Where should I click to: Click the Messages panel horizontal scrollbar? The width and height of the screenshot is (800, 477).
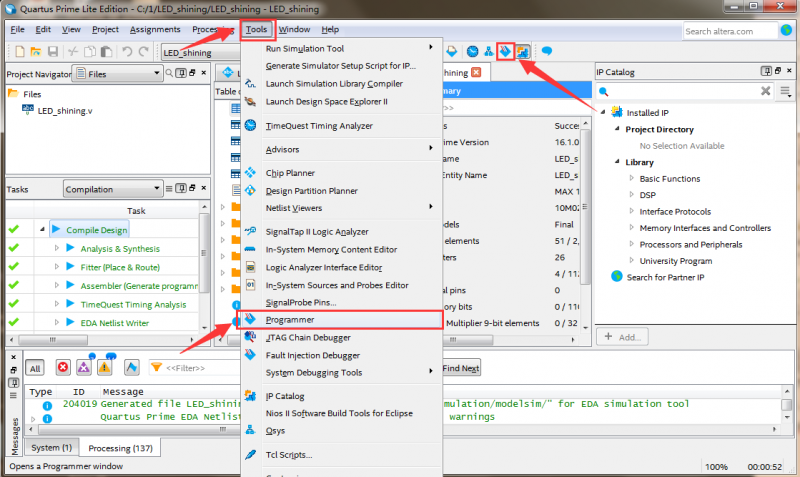(x=403, y=429)
